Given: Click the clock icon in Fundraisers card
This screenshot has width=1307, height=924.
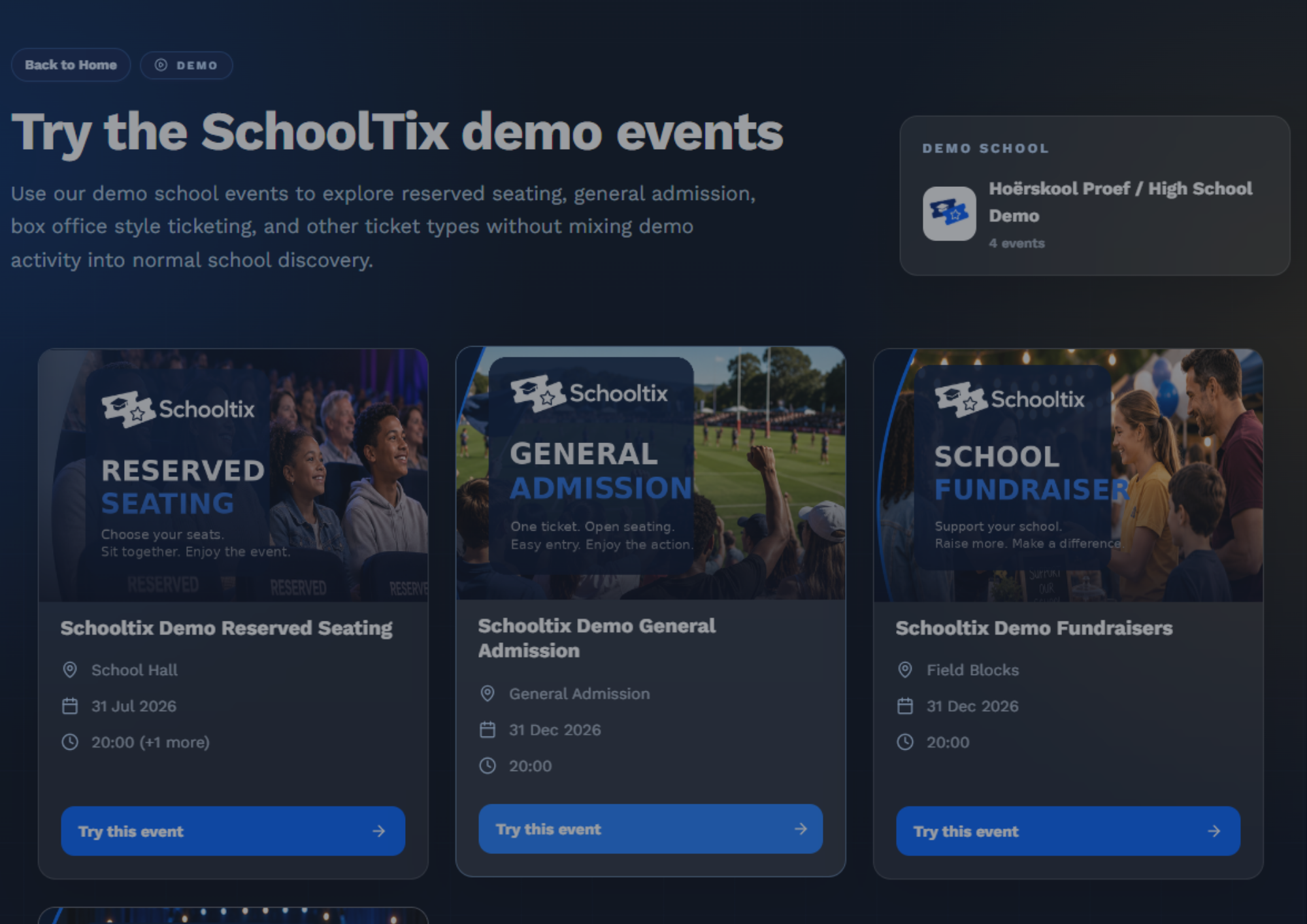Looking at the screenshot, I should [905, 742].
